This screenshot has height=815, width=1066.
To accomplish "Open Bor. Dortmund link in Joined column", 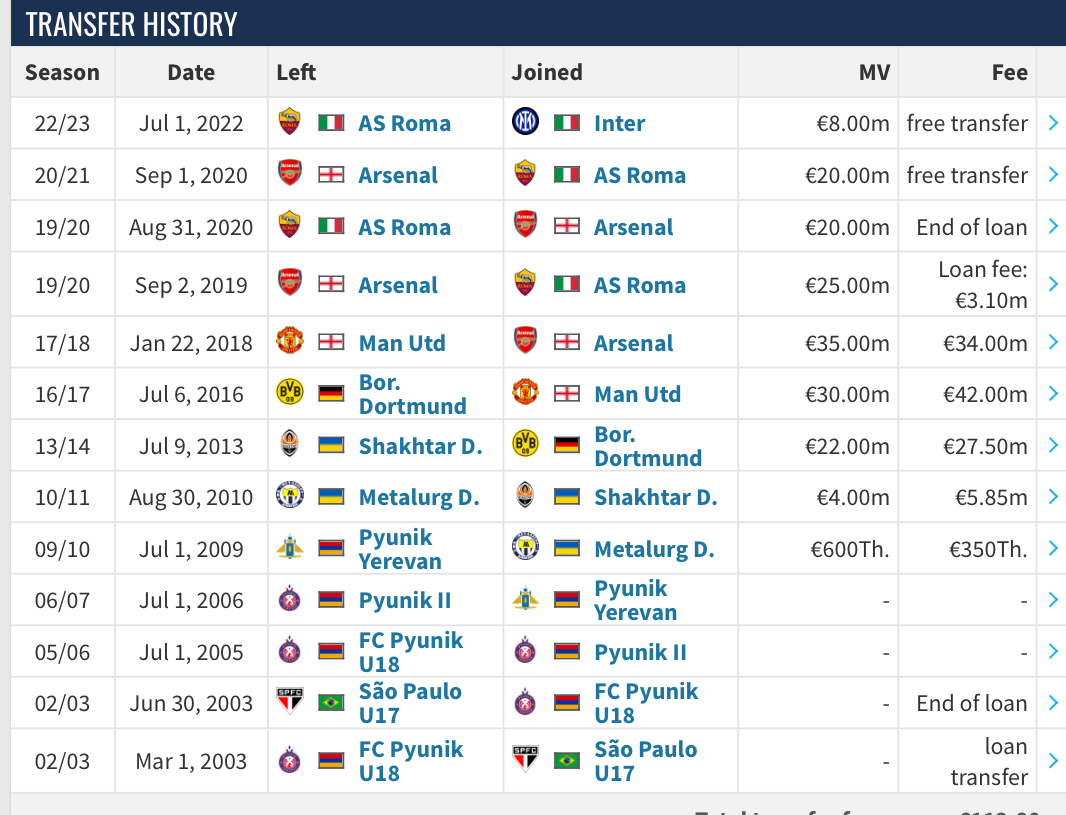I will 648,446.
